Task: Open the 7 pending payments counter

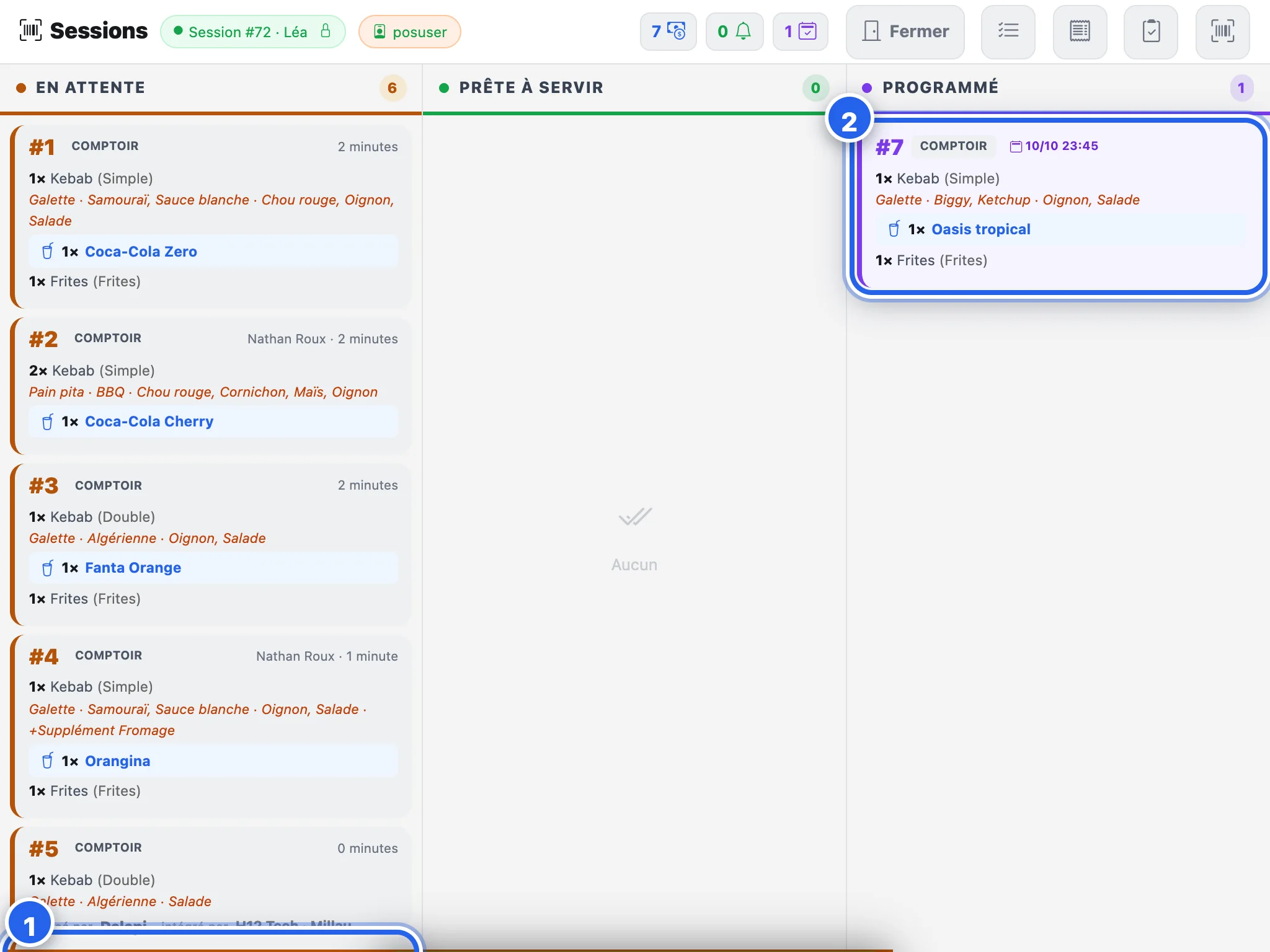Action: click(668, 31)
